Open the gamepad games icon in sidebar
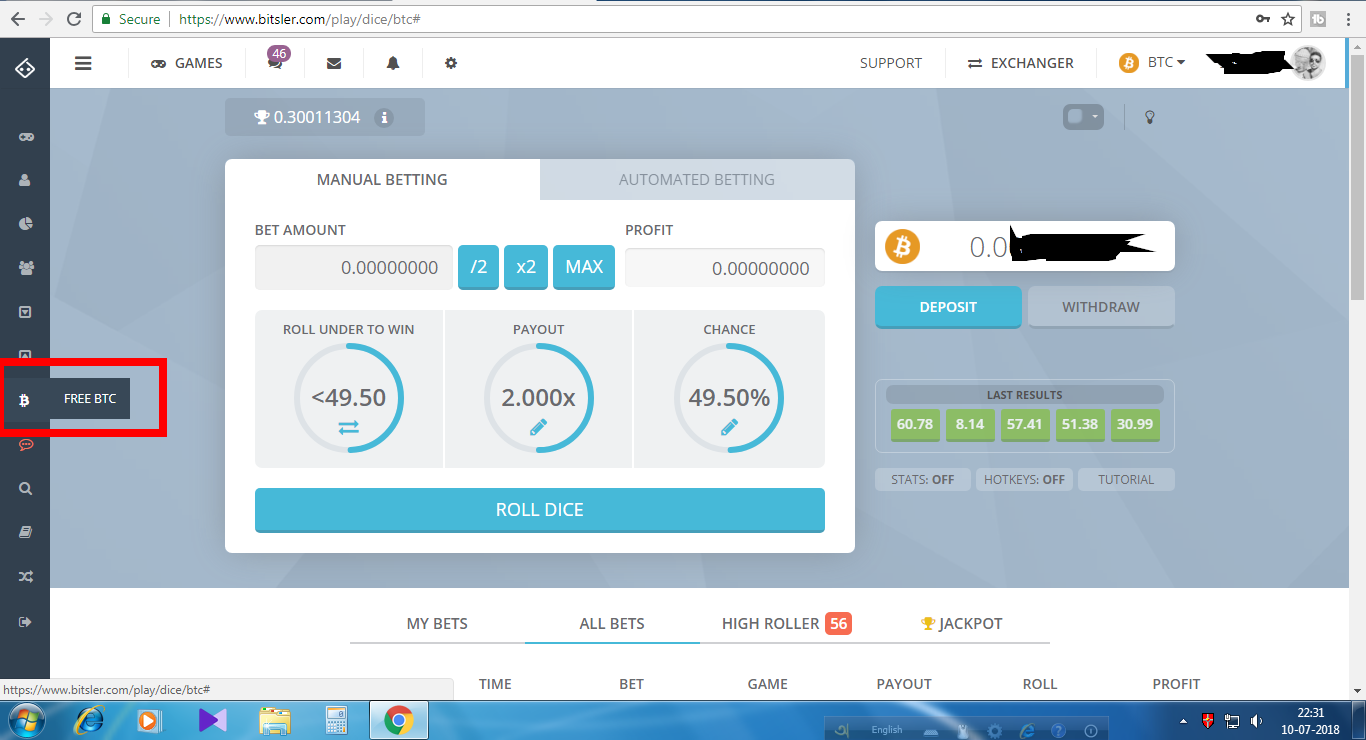The image size is (1366, 740). (26, 137)
